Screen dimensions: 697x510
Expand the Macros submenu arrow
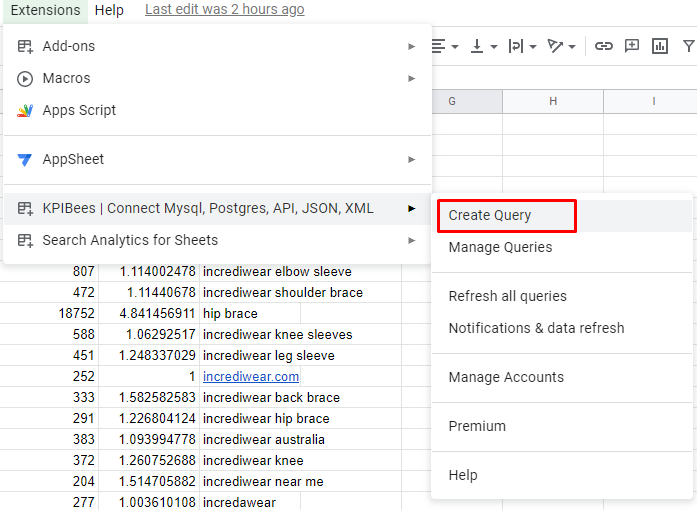point(412,79)
